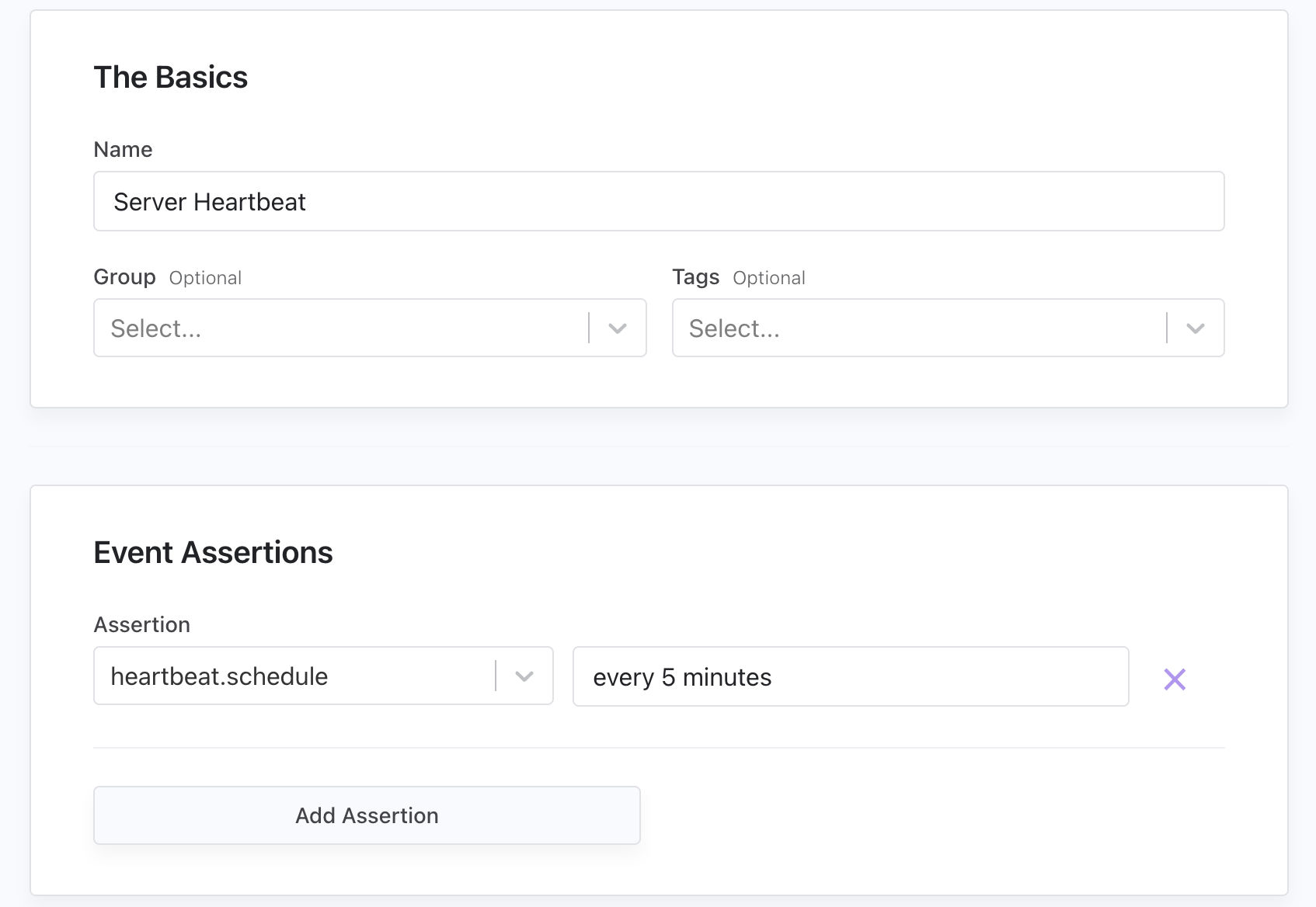Screen dimensions: 1316x907
Task: Expand the Tags chevron arrow
Action: (1196, 328)
